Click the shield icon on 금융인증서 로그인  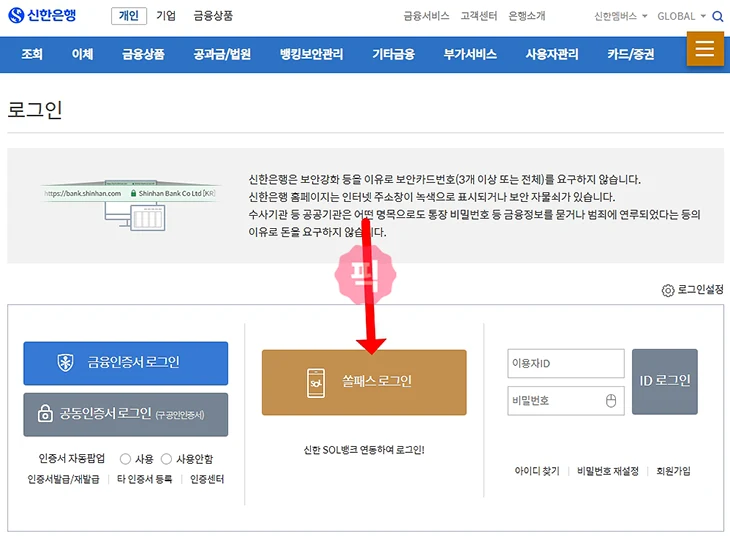pos(65,362)
